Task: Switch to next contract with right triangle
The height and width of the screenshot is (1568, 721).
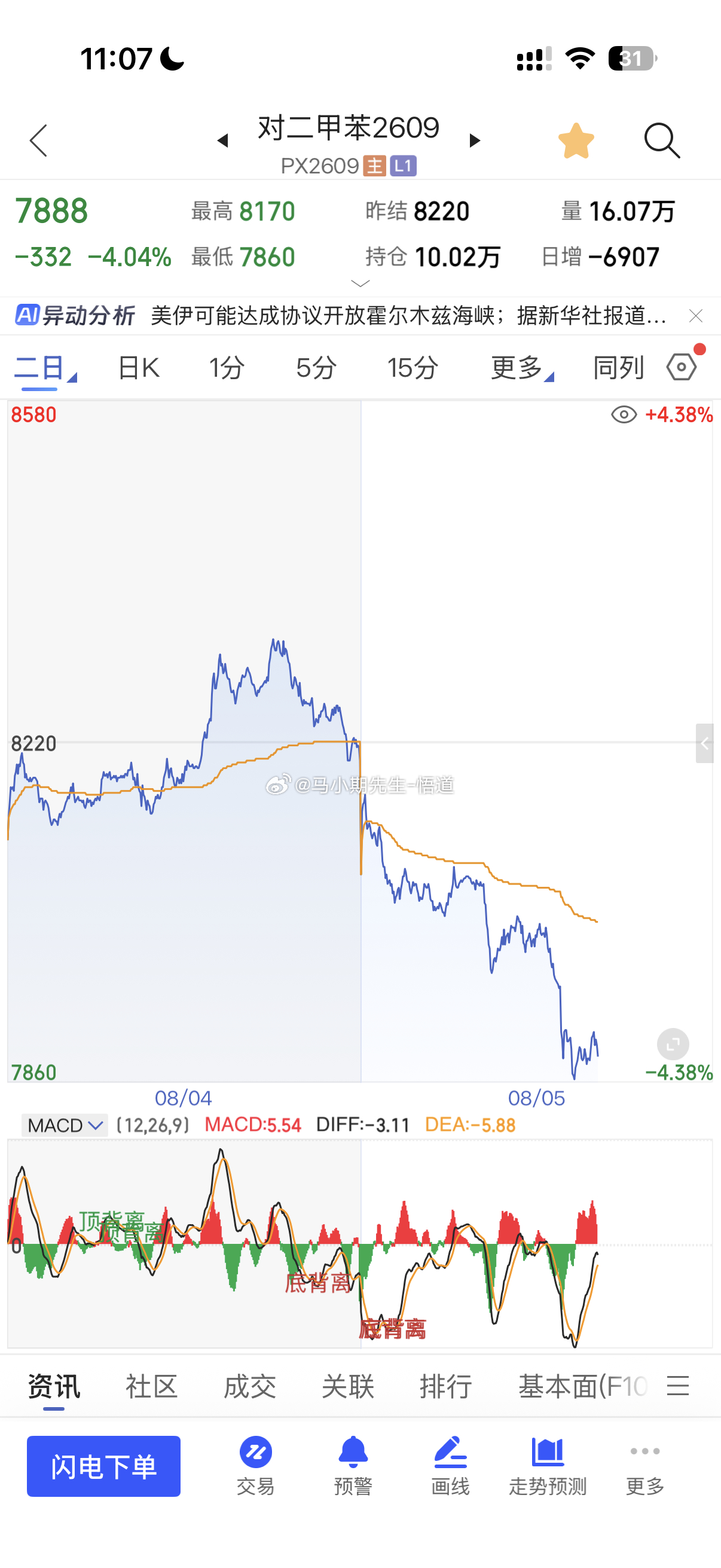Action: 475,141
